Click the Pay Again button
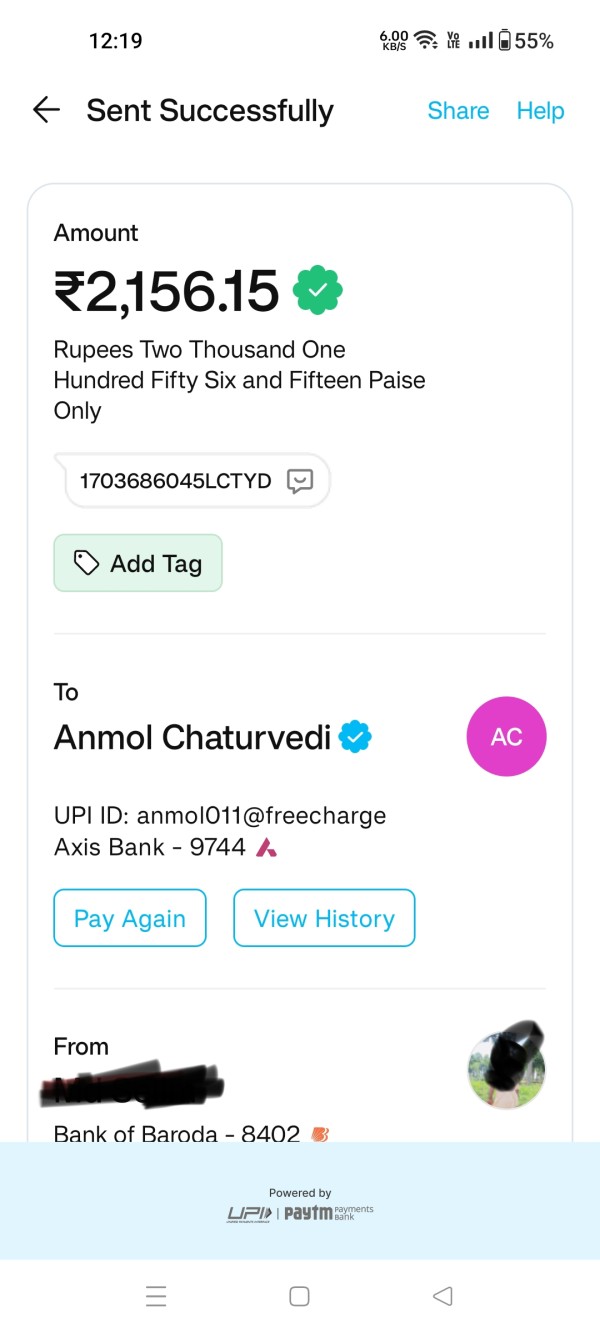Image resolution: width=600 pixels, height=1333 pixels. tap(130, 918)
